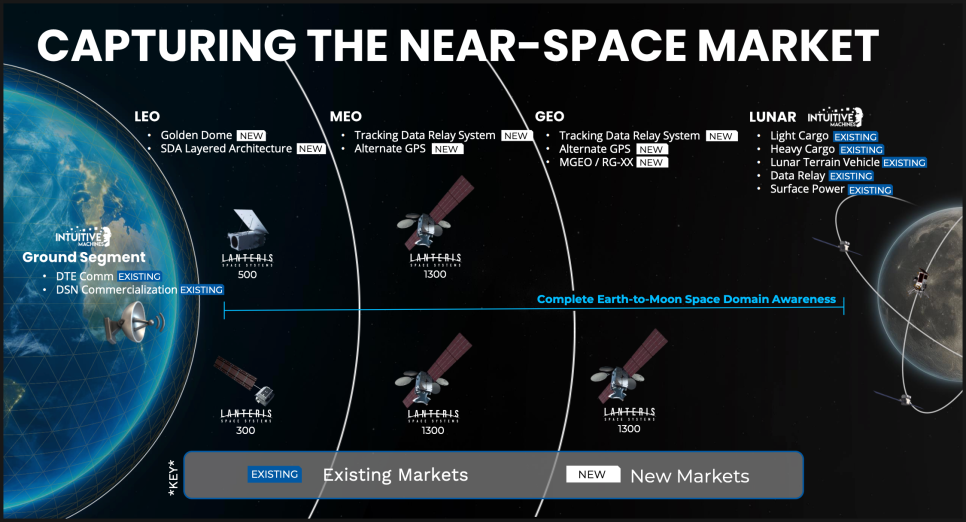Click the Intuitive Machines logo above Ground Segment
The height and width of the screenshot is (522, 966).
[x=83, y=237]
